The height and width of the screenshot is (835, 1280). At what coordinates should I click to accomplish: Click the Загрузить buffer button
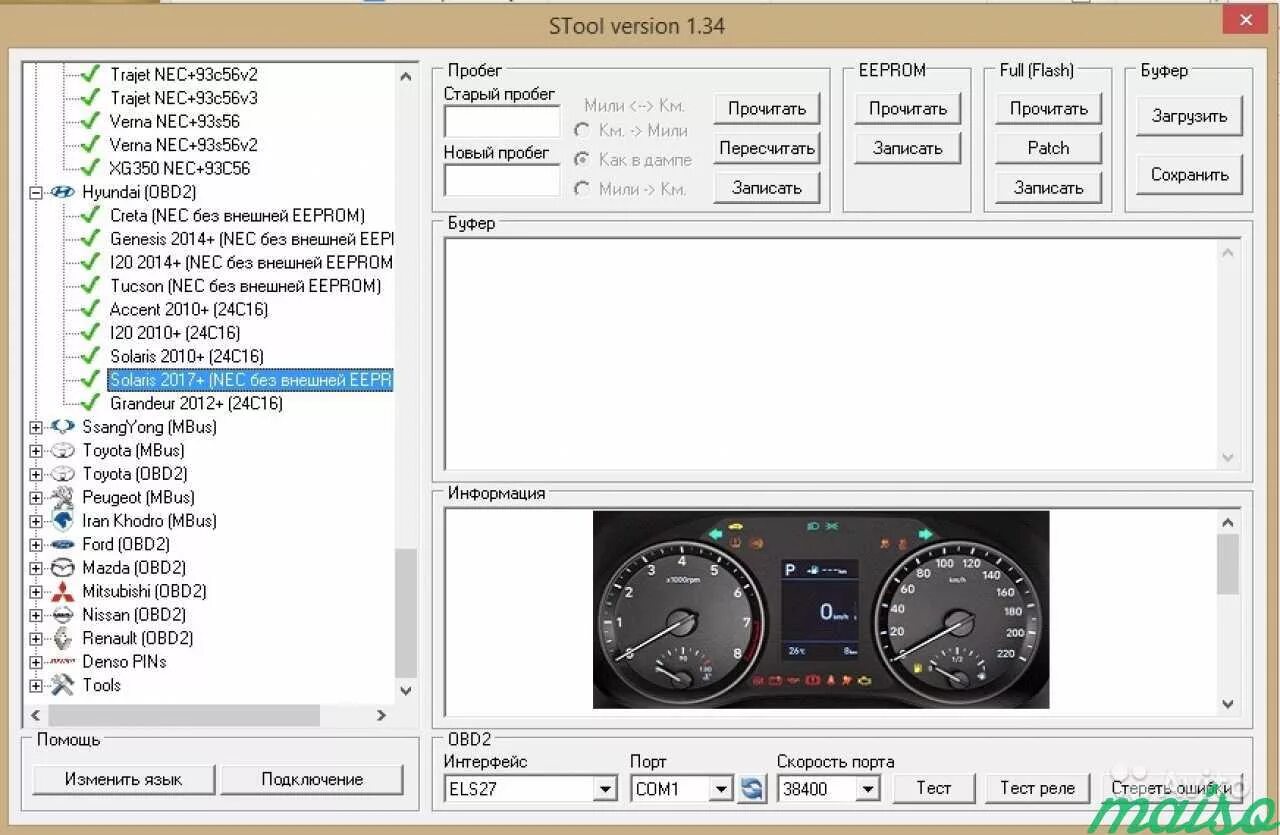click(x=1189, y=116)
